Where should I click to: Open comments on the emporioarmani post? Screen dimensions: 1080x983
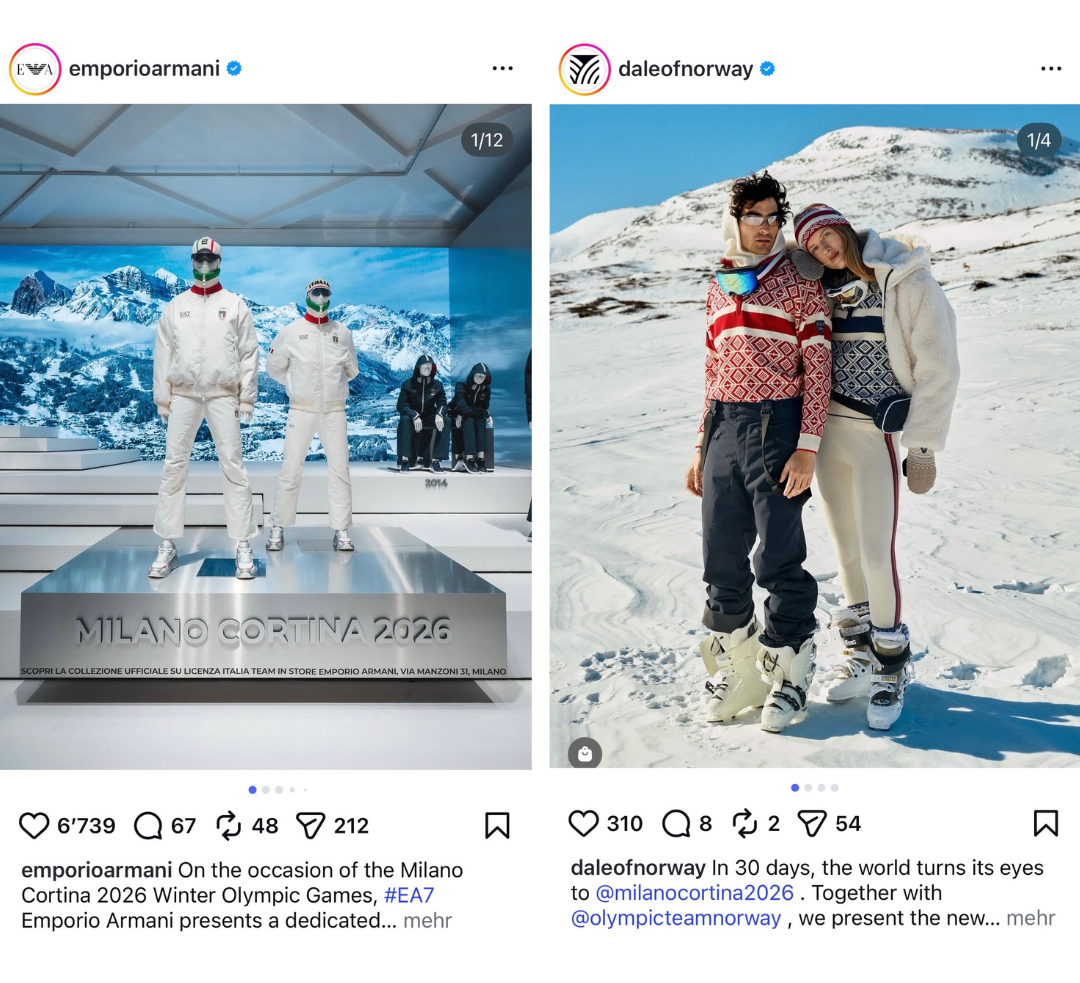pyautogui.click(x=148, y=825)
